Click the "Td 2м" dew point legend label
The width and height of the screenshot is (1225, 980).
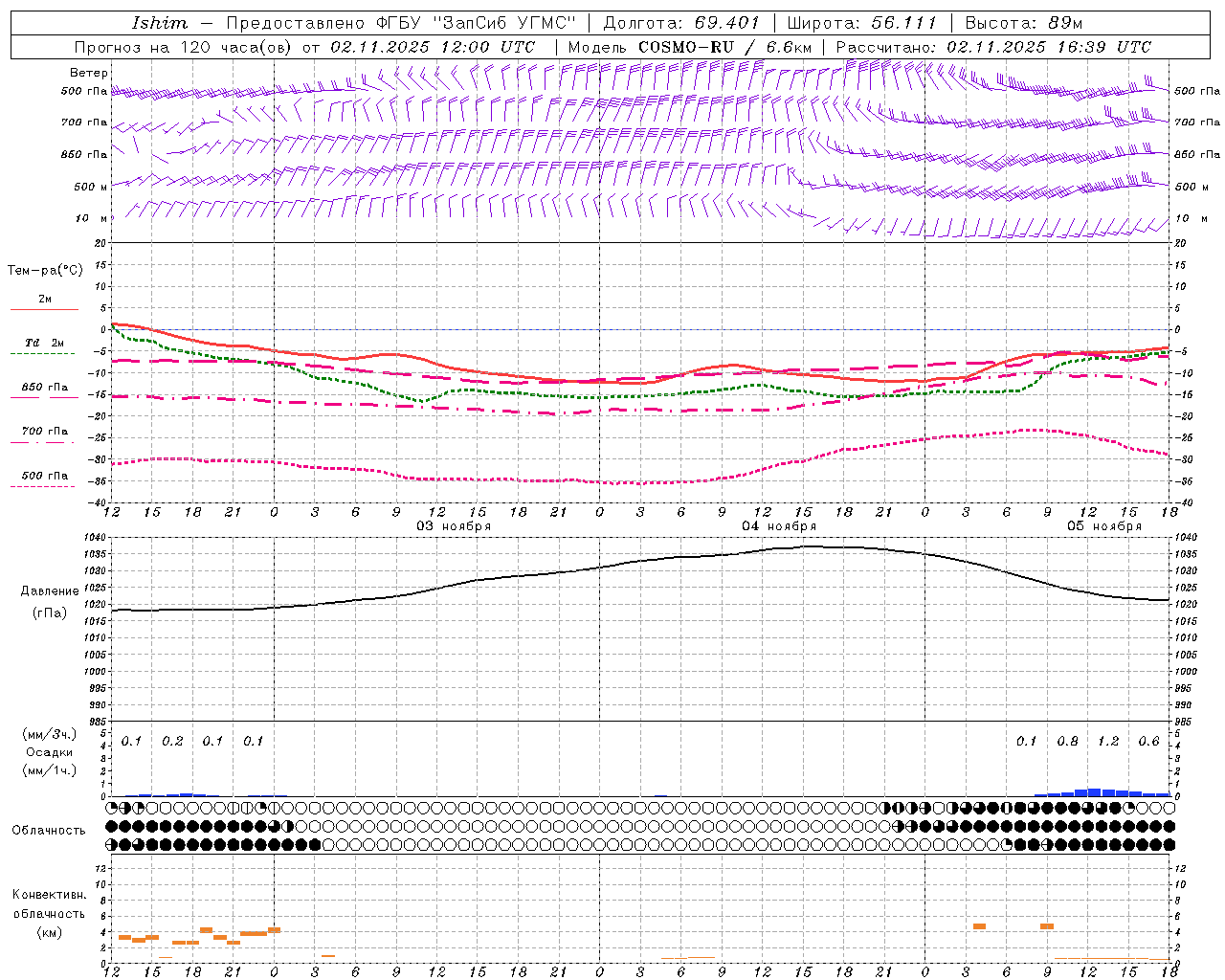(x=45, y=343)
